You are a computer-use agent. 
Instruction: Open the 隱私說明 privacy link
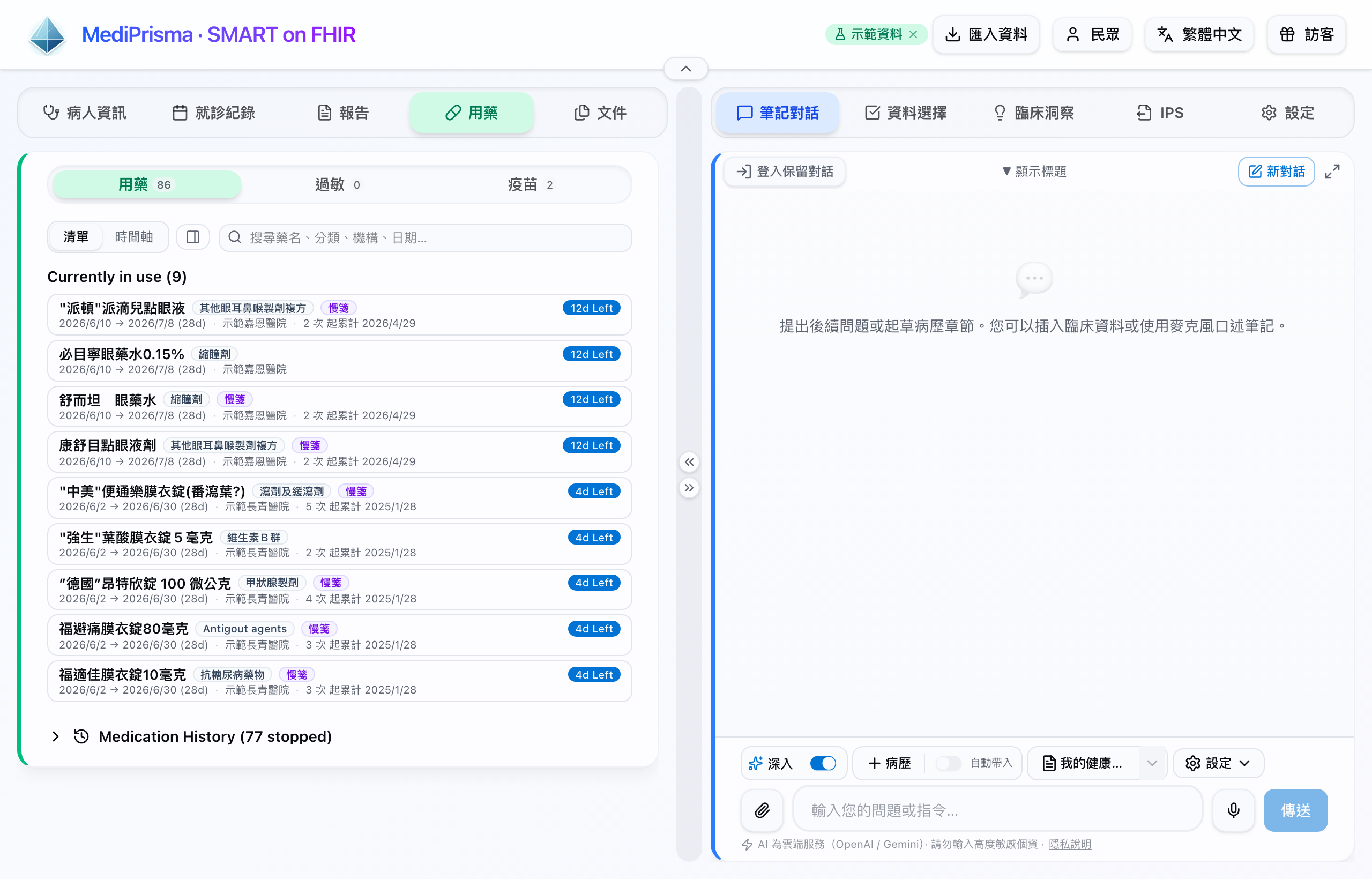coord(1070,844)
